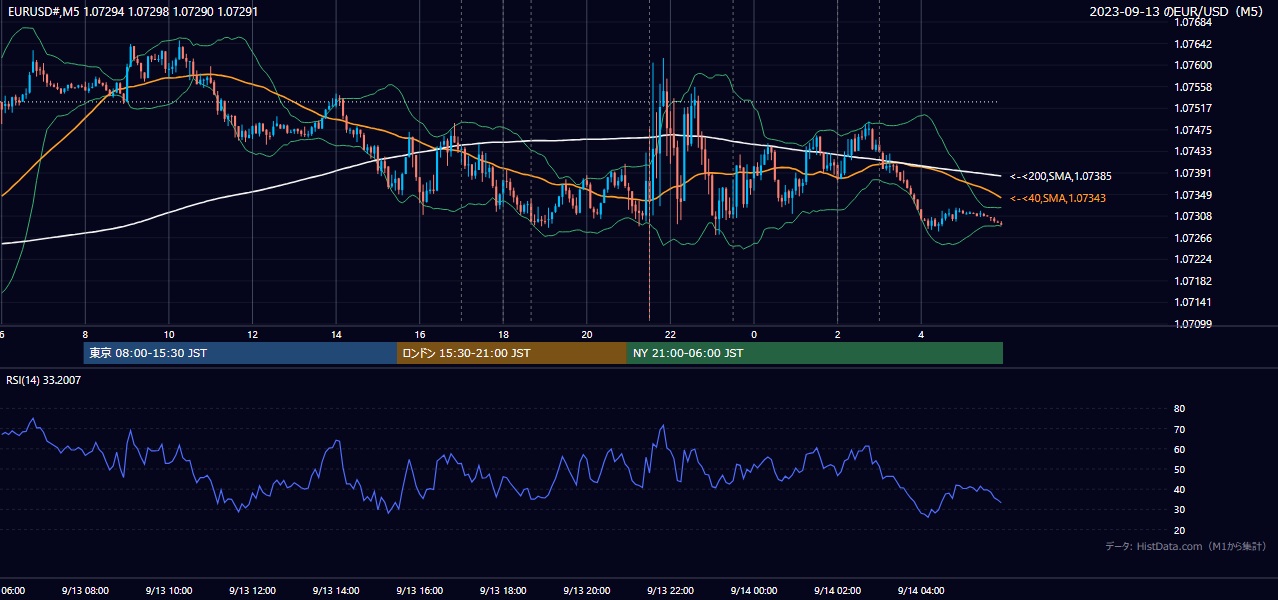This screenshot has width=1278, height=600.
Task: Click the hour 4 label on the price chart axis
Action: (x=921, y=334)
